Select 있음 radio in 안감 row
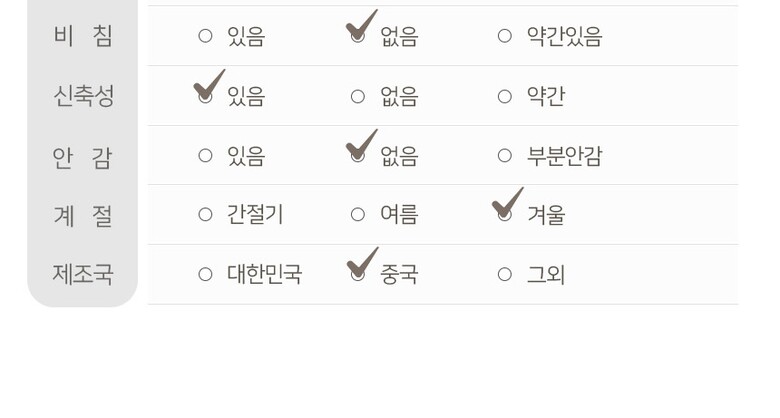Screen dimensions: 780x418 (x=205, y=156)
